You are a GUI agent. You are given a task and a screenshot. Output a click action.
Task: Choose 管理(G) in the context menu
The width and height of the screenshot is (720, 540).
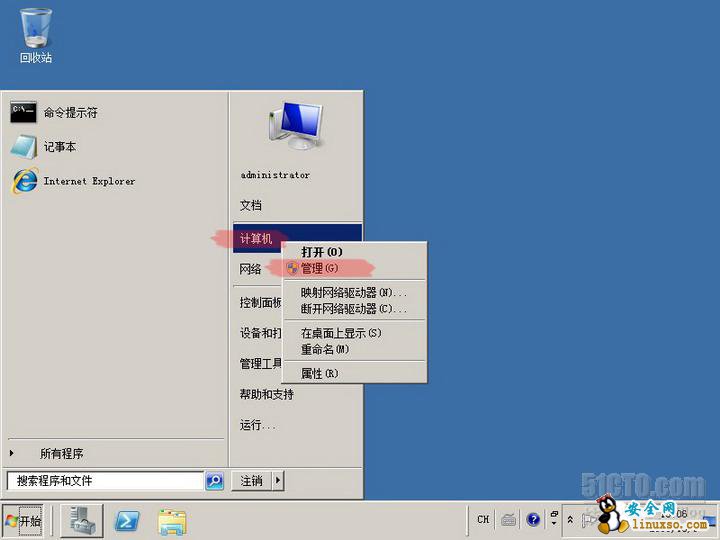click(x=320, y=268)
